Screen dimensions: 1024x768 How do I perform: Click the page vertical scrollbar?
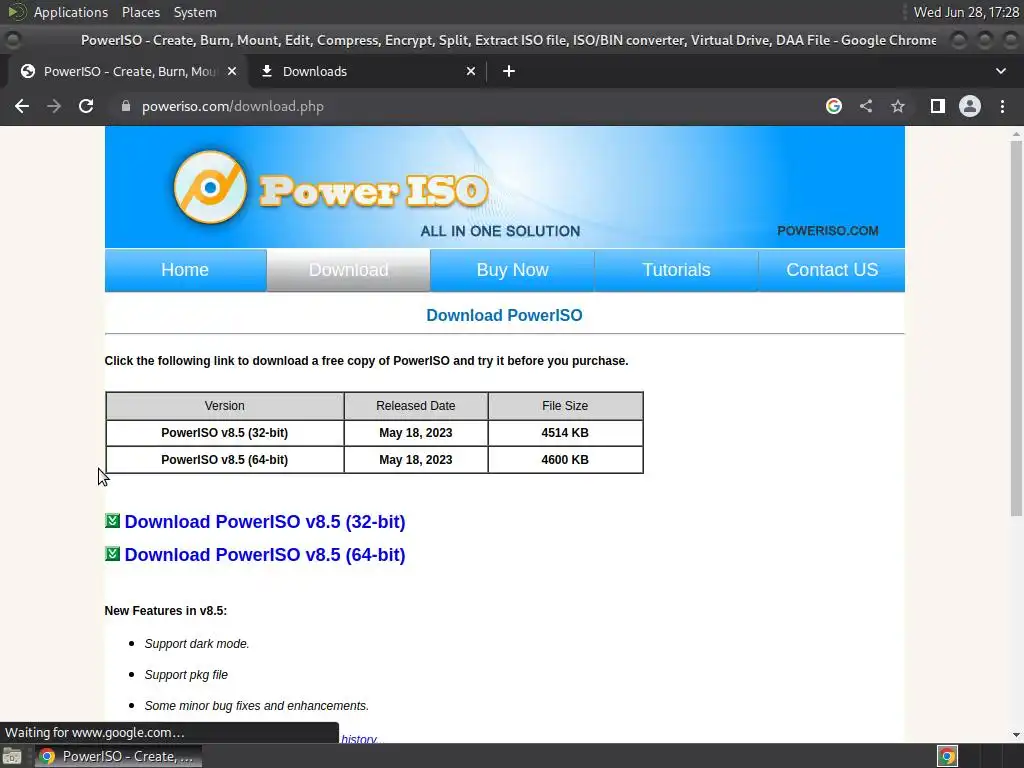[x=1016, y=328]
